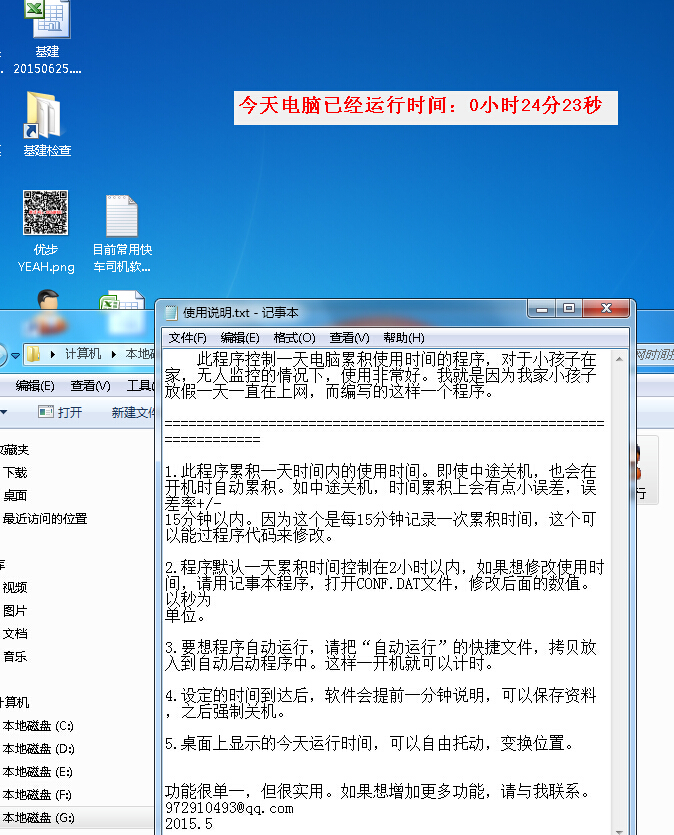Image resolution: width=674 pixels, height=835 pixels.
Task: Click in the line starting with 此程序控制一天电脑
Action: click(x=396, y=359)
